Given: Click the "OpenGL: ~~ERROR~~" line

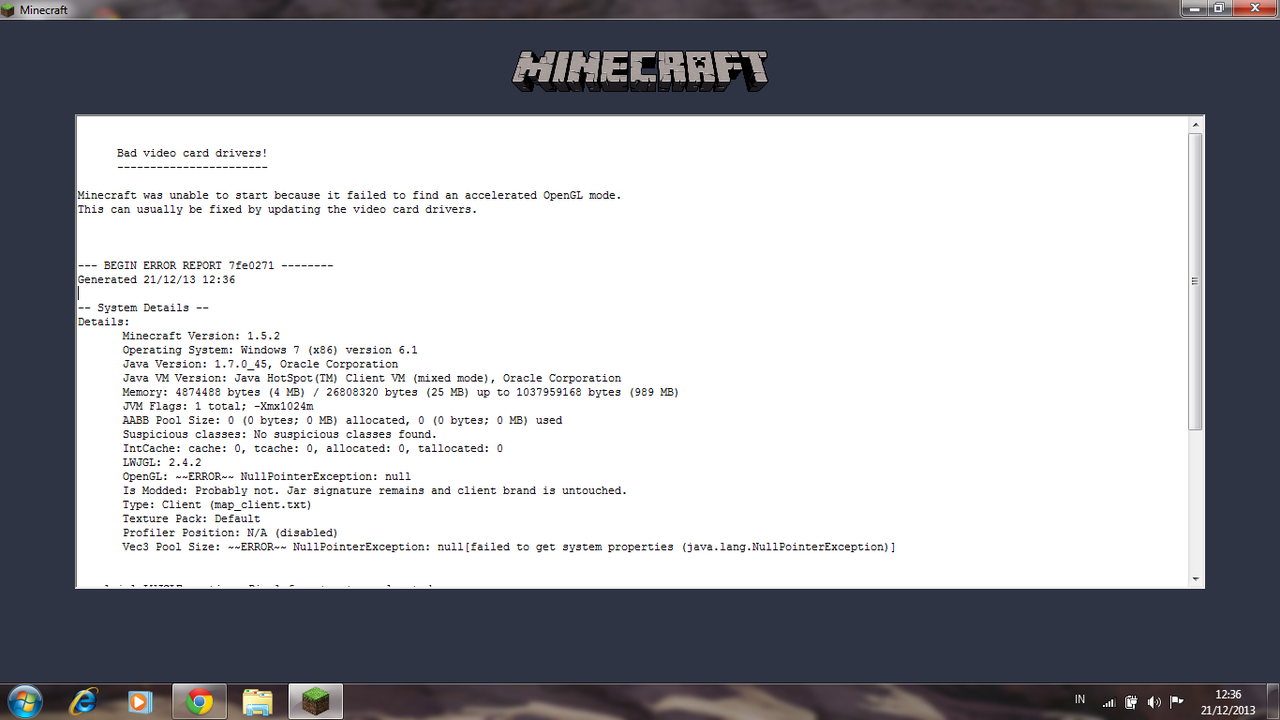Looking at the screenshot, I should coord(267,476).
